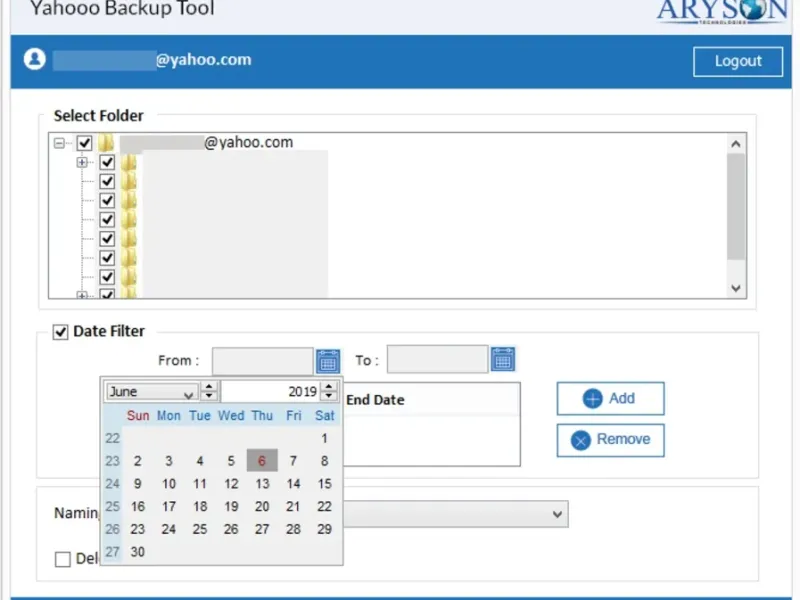Open the To date calendar picker icon
The width and height of the screenshot is (800, 600).
(503, 359)
